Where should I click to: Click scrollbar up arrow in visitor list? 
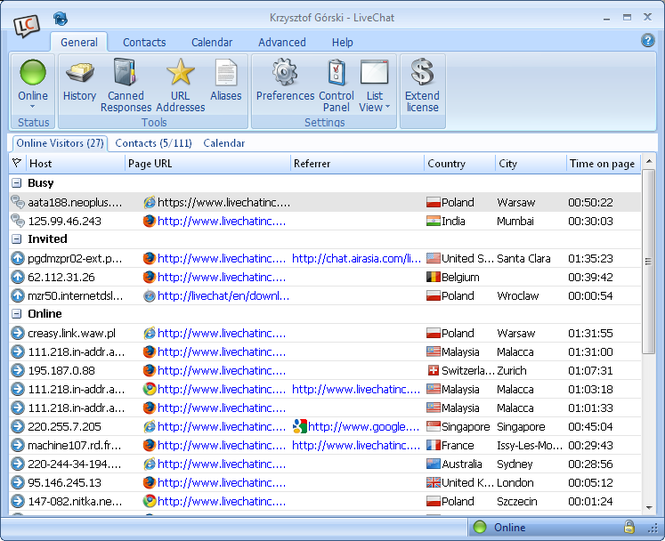pyautogui.click(x=648, y=161)
